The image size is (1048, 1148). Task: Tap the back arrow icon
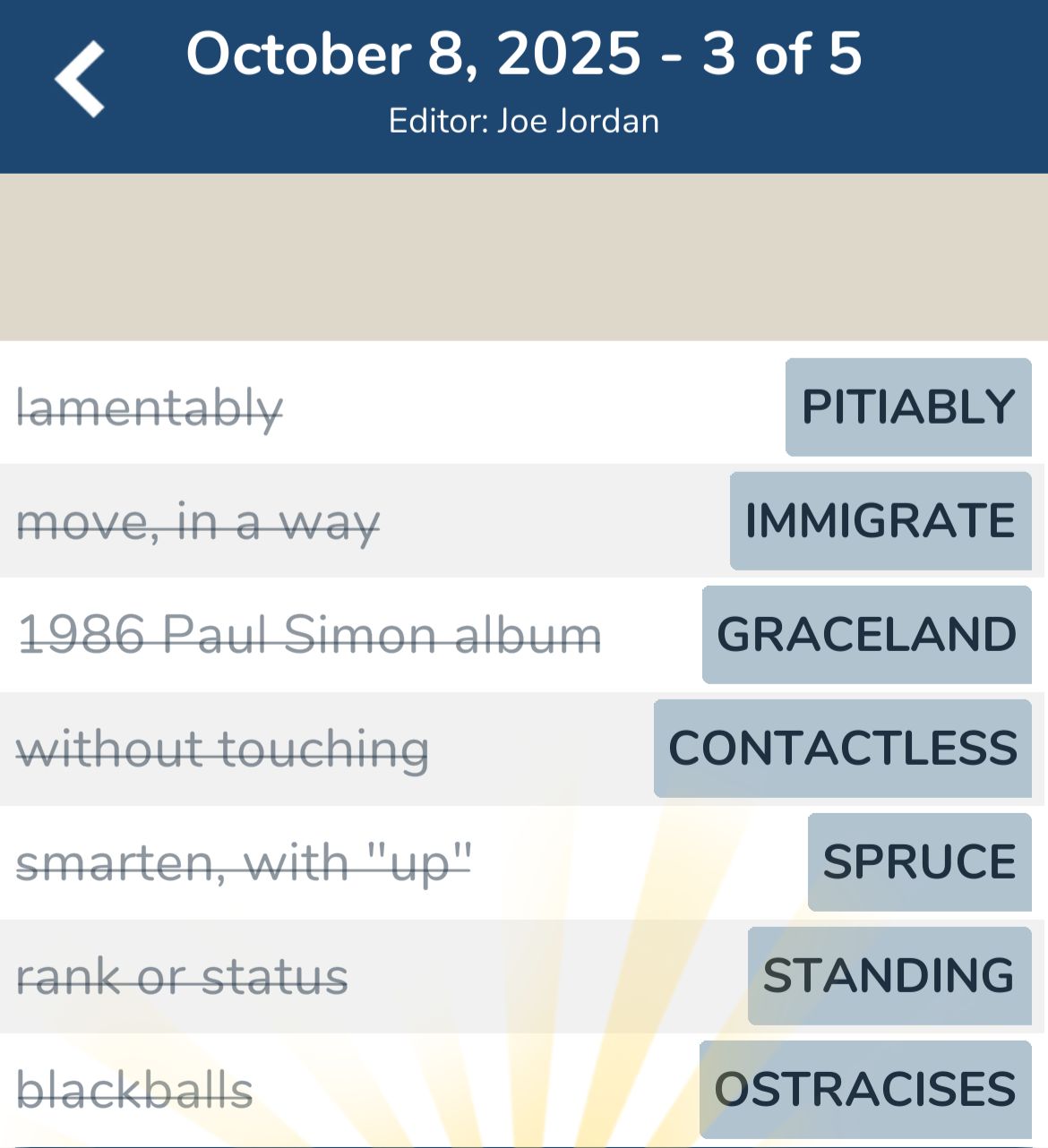point(81,79)
